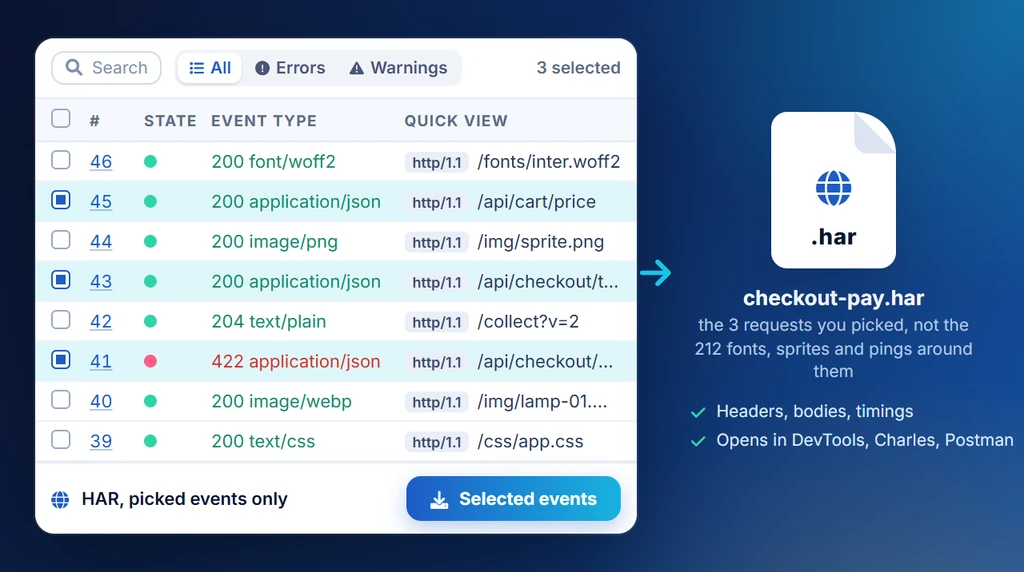The height and width of the screenshot is (572, 1024).
Task: Click the "checkout-pay.har" file name
Action: 833,298
